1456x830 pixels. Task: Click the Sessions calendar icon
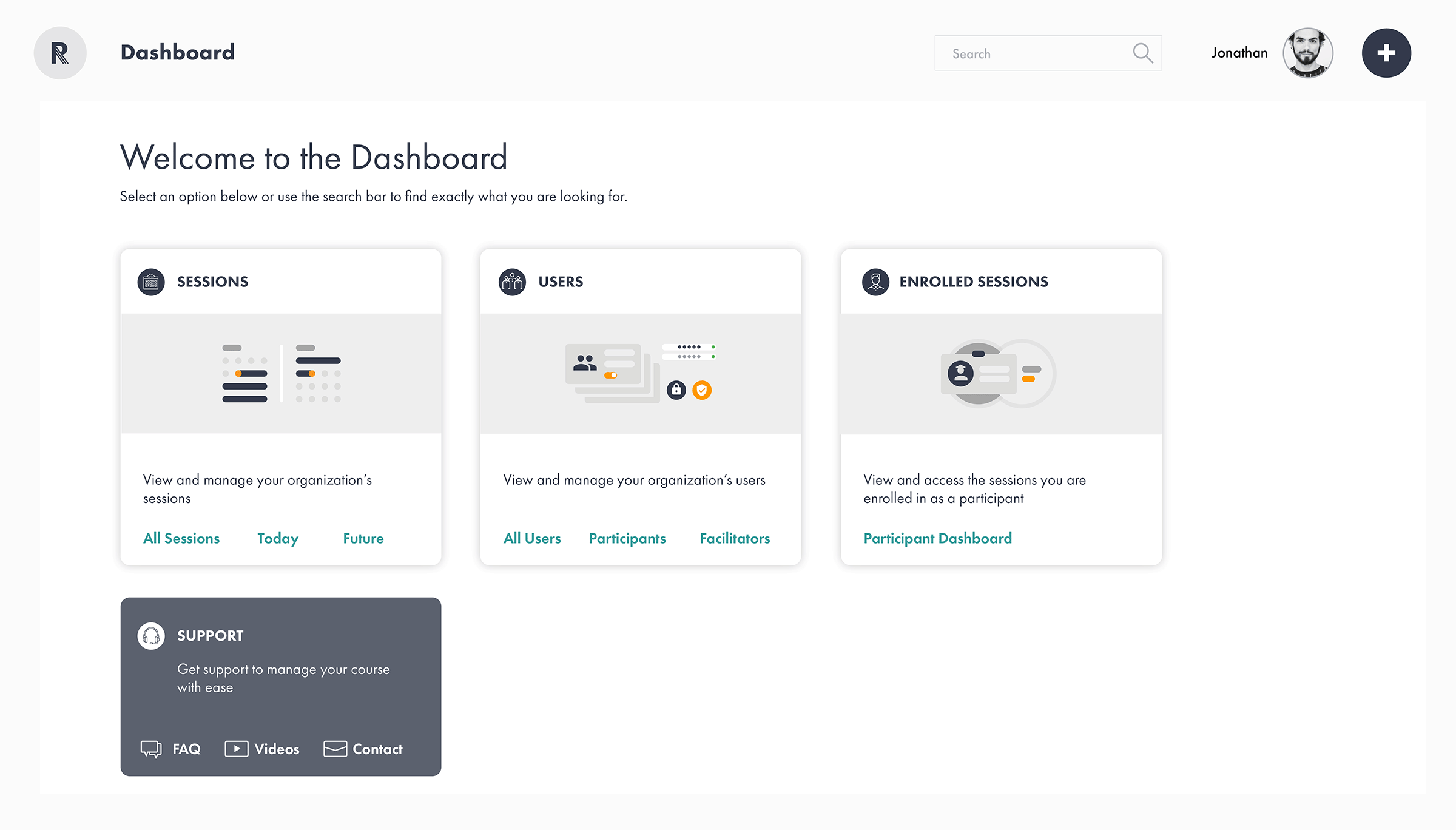151,282
